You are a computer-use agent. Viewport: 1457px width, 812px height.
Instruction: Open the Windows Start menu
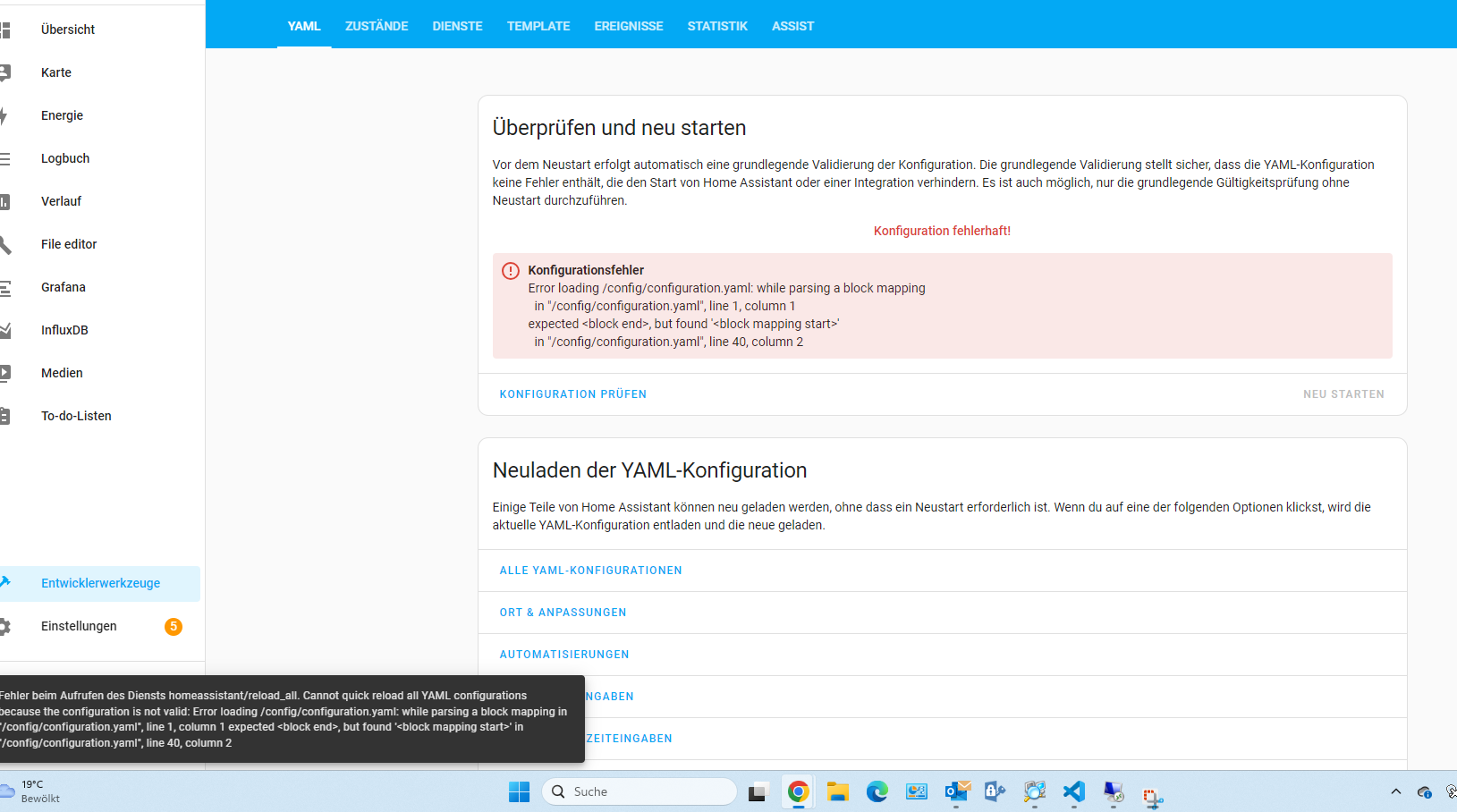[519, 791]
